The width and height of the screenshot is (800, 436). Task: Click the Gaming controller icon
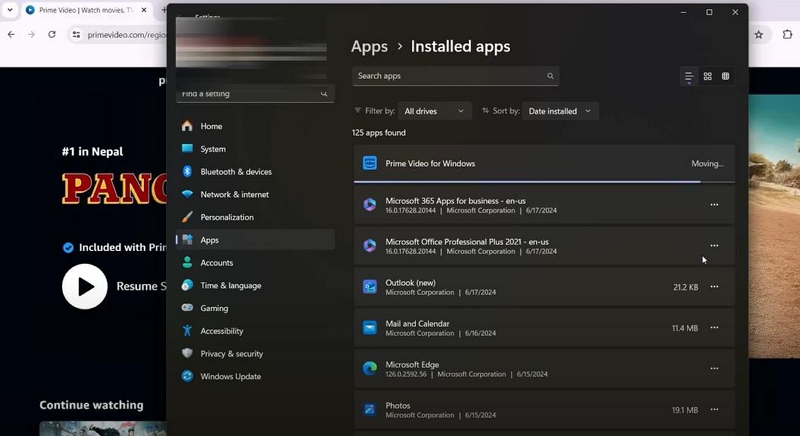pyautogui.click(x=187, y=307)
